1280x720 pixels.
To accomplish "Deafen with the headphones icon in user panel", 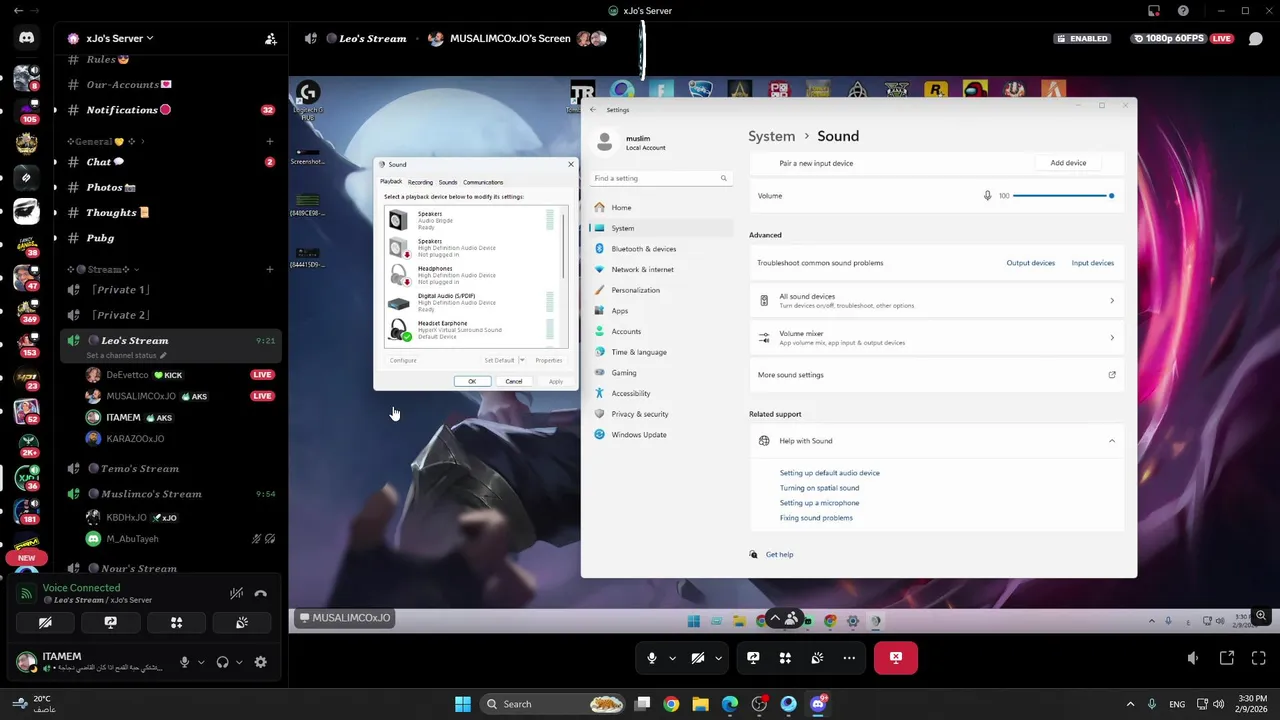I will [222, 662].
